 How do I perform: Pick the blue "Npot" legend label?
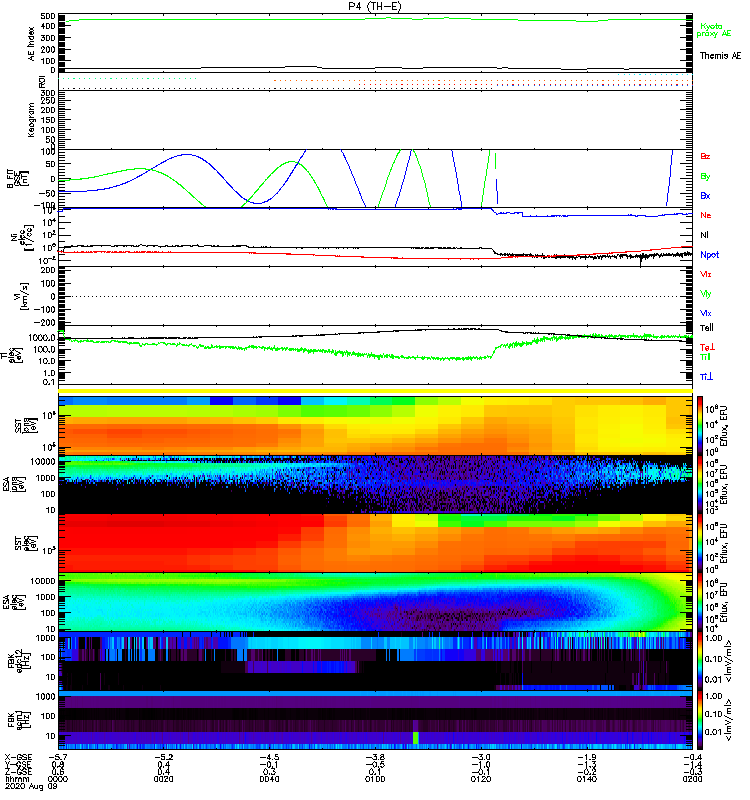[x=710, y=255]
